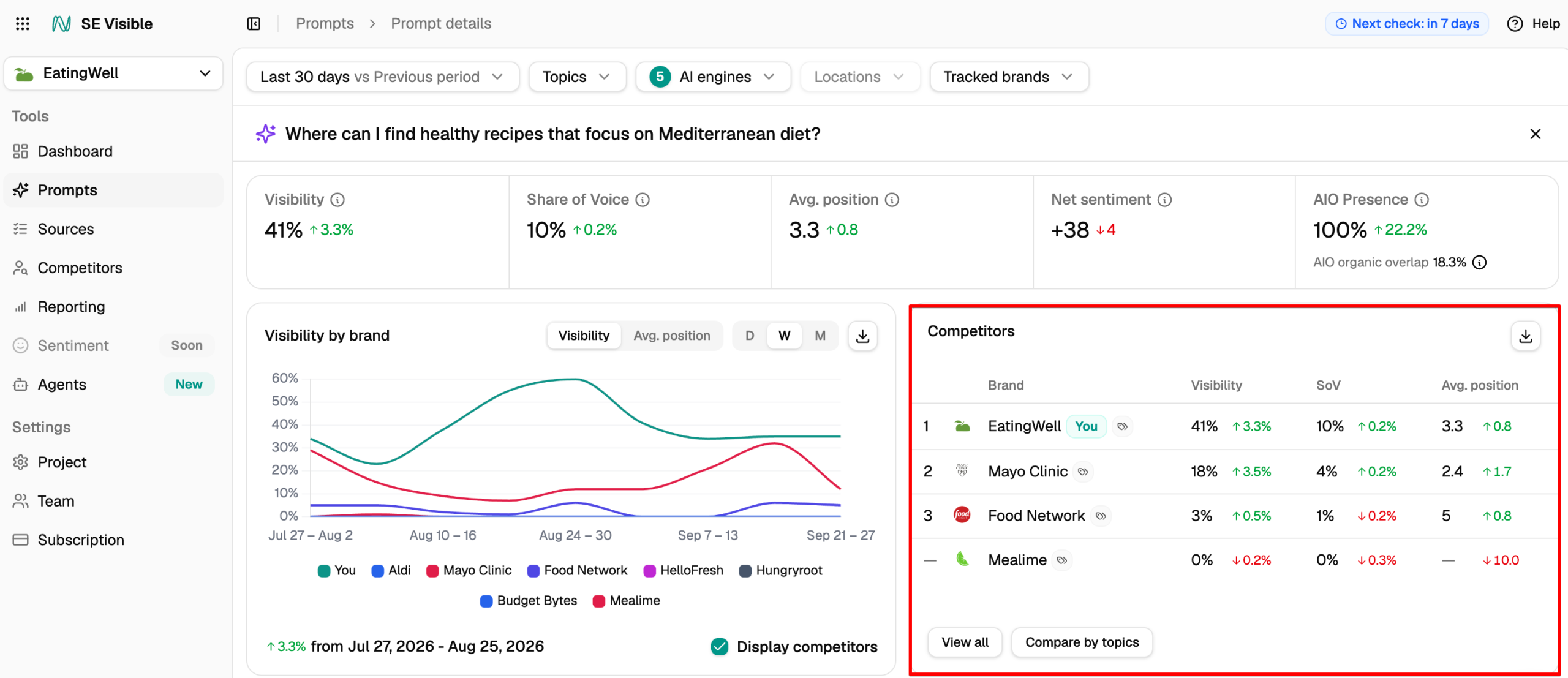Click the link icon next to Food Network
This screenshot has height=678, width=1568.
click(1101, 516)
